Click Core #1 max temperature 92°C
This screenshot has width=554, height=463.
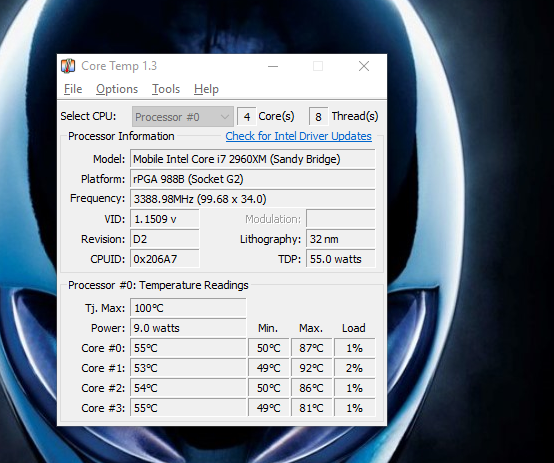click(x=311, y=368)
